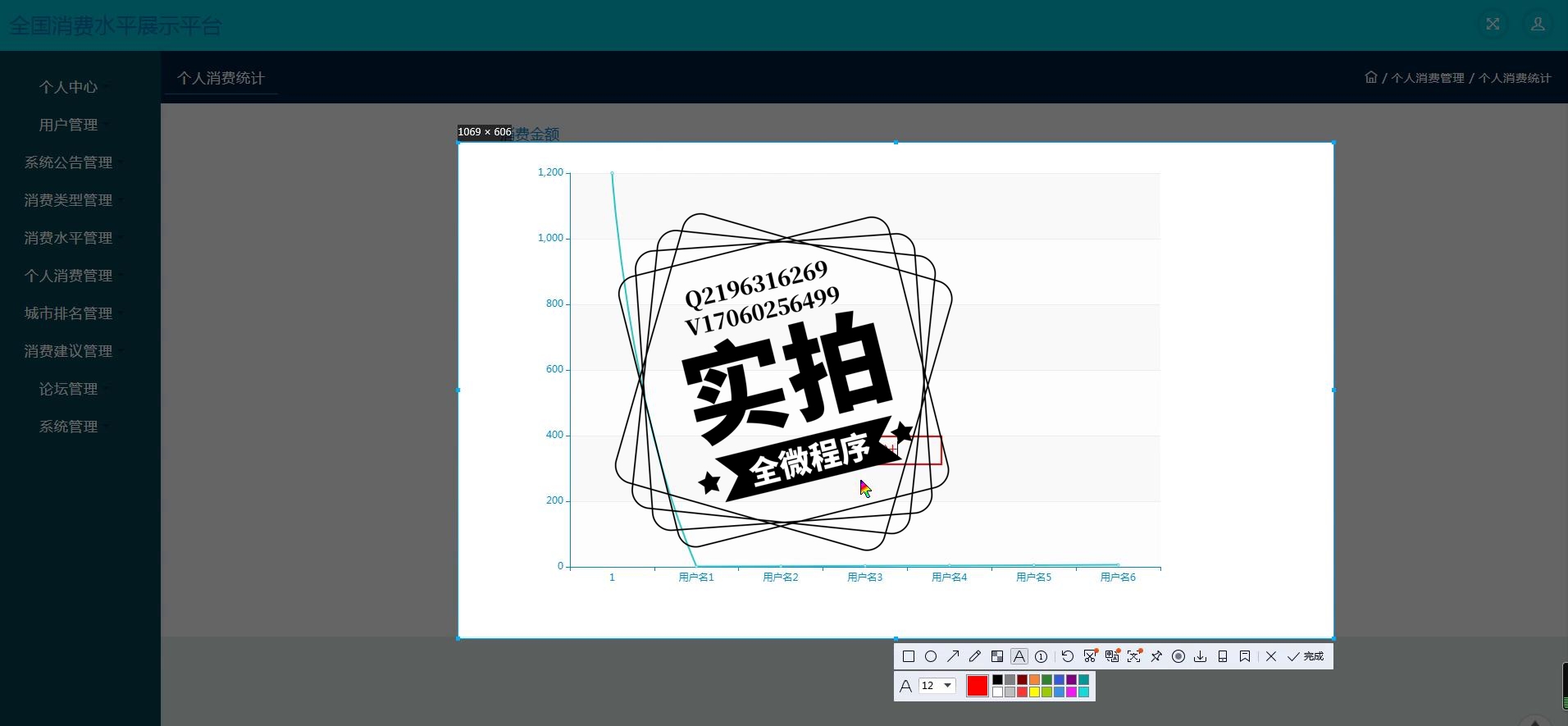The height and width of the screenshot is (726, 1568).
Task: Click the home icon in the breadcrumb
Action: [x=1370, y=77]
